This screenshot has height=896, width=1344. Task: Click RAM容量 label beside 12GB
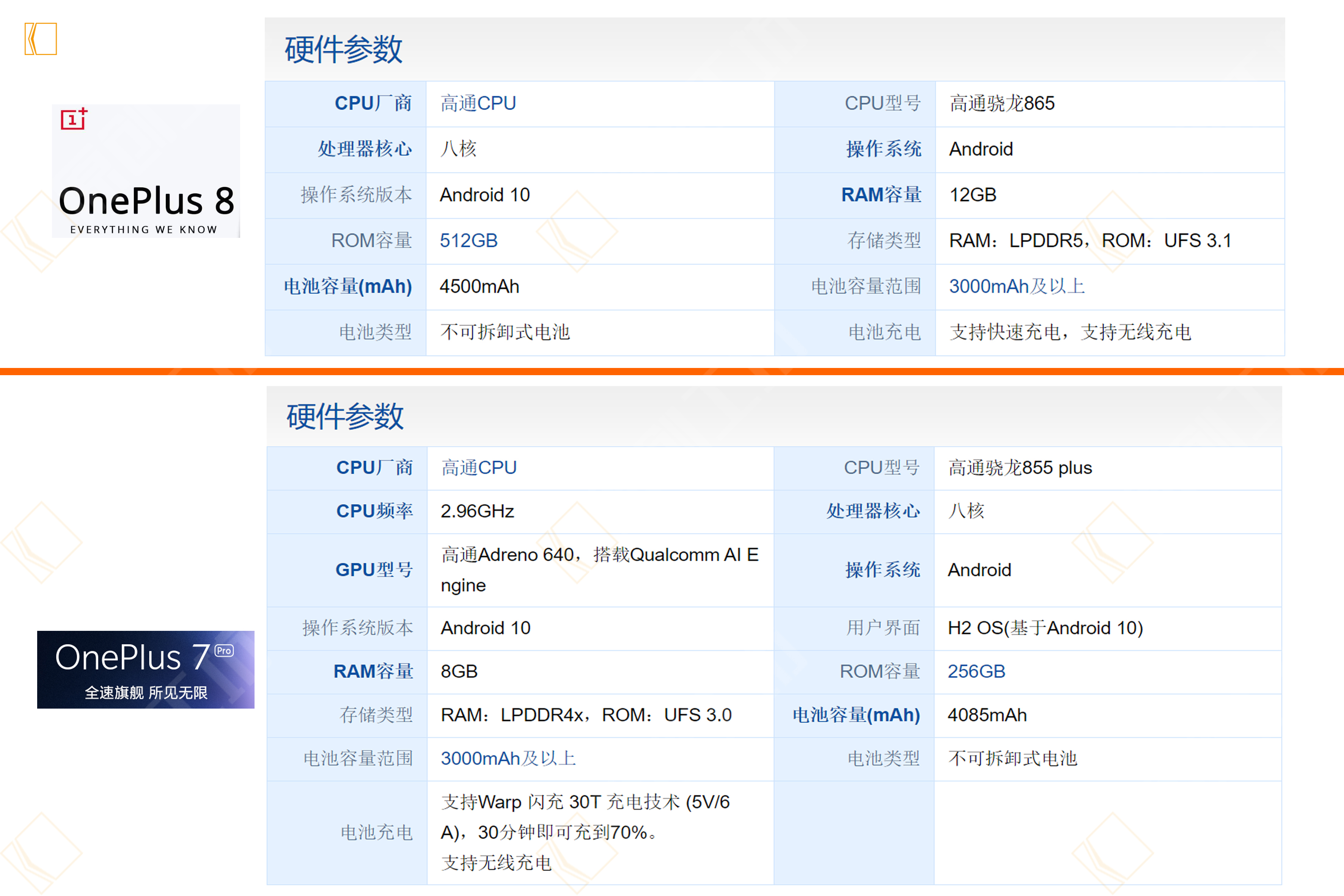pos(881,195)
